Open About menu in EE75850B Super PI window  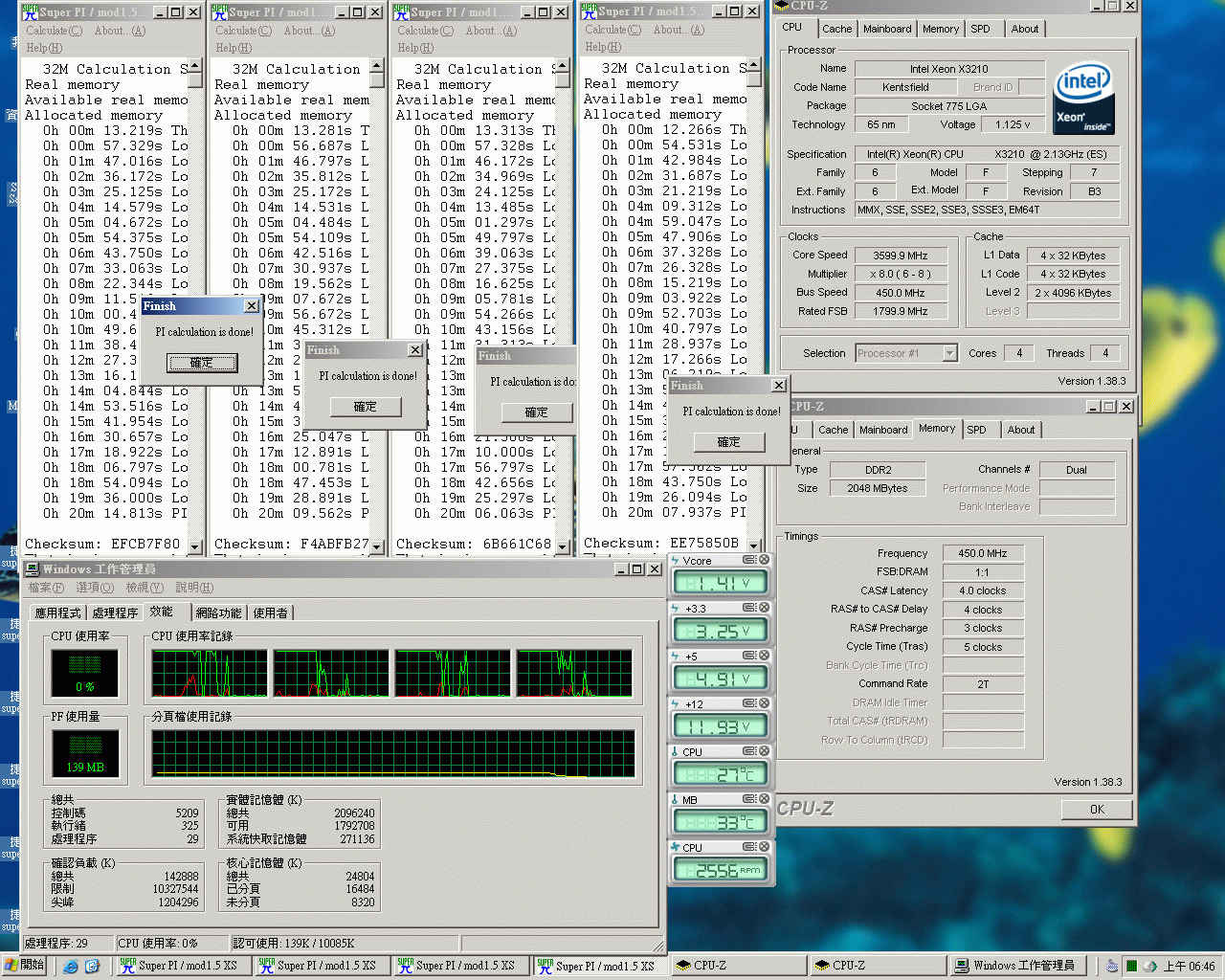point(679,30)
